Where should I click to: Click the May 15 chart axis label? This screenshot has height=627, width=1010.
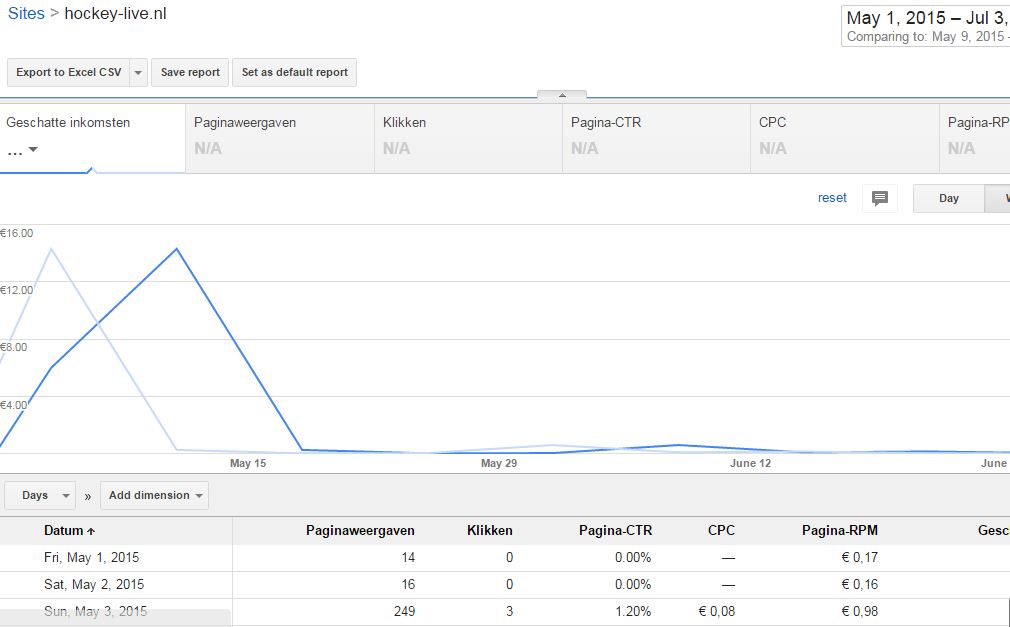(x=248, y=463)
